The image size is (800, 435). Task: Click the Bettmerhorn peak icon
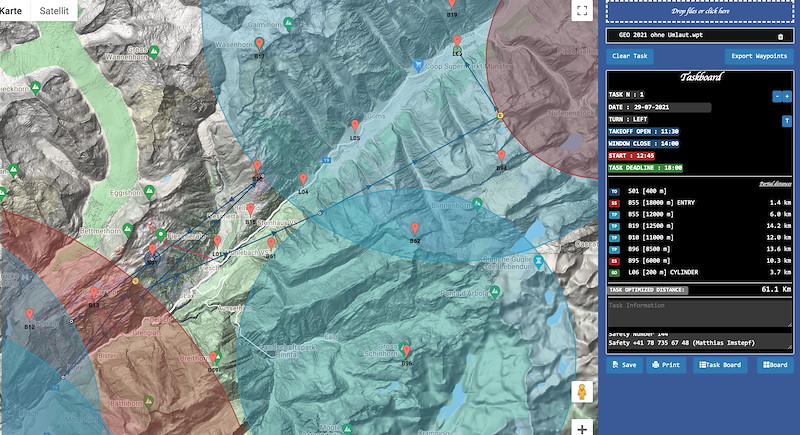tap(128, 229)
